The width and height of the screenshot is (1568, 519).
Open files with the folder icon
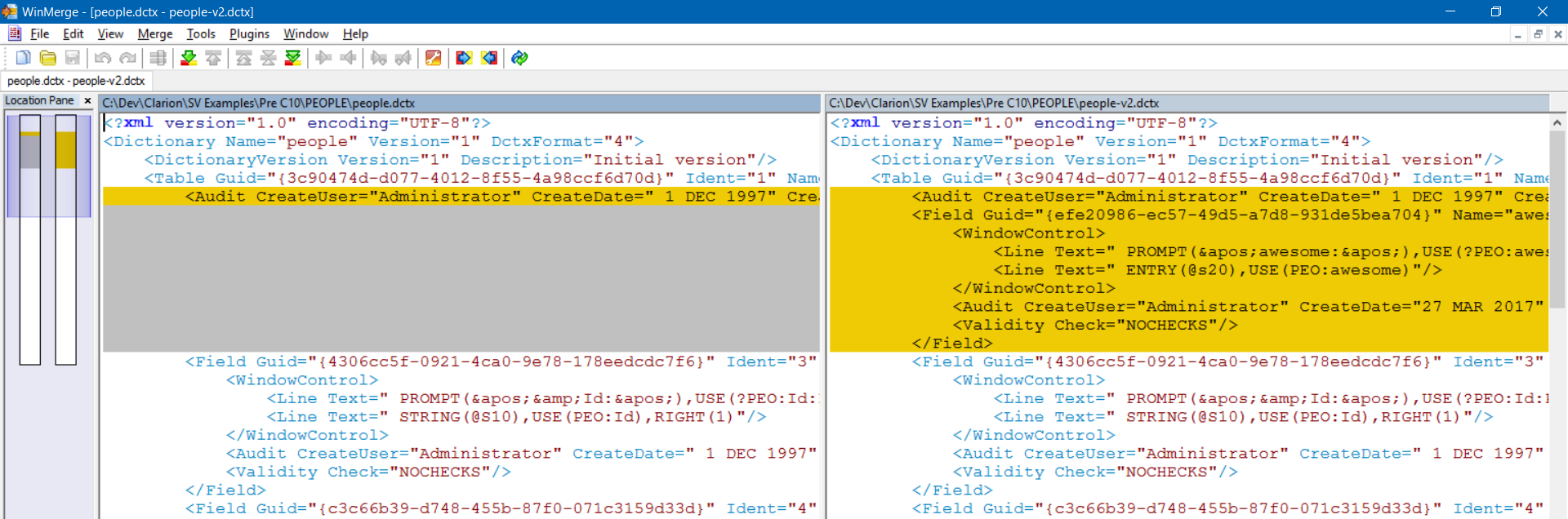(48, 58)
